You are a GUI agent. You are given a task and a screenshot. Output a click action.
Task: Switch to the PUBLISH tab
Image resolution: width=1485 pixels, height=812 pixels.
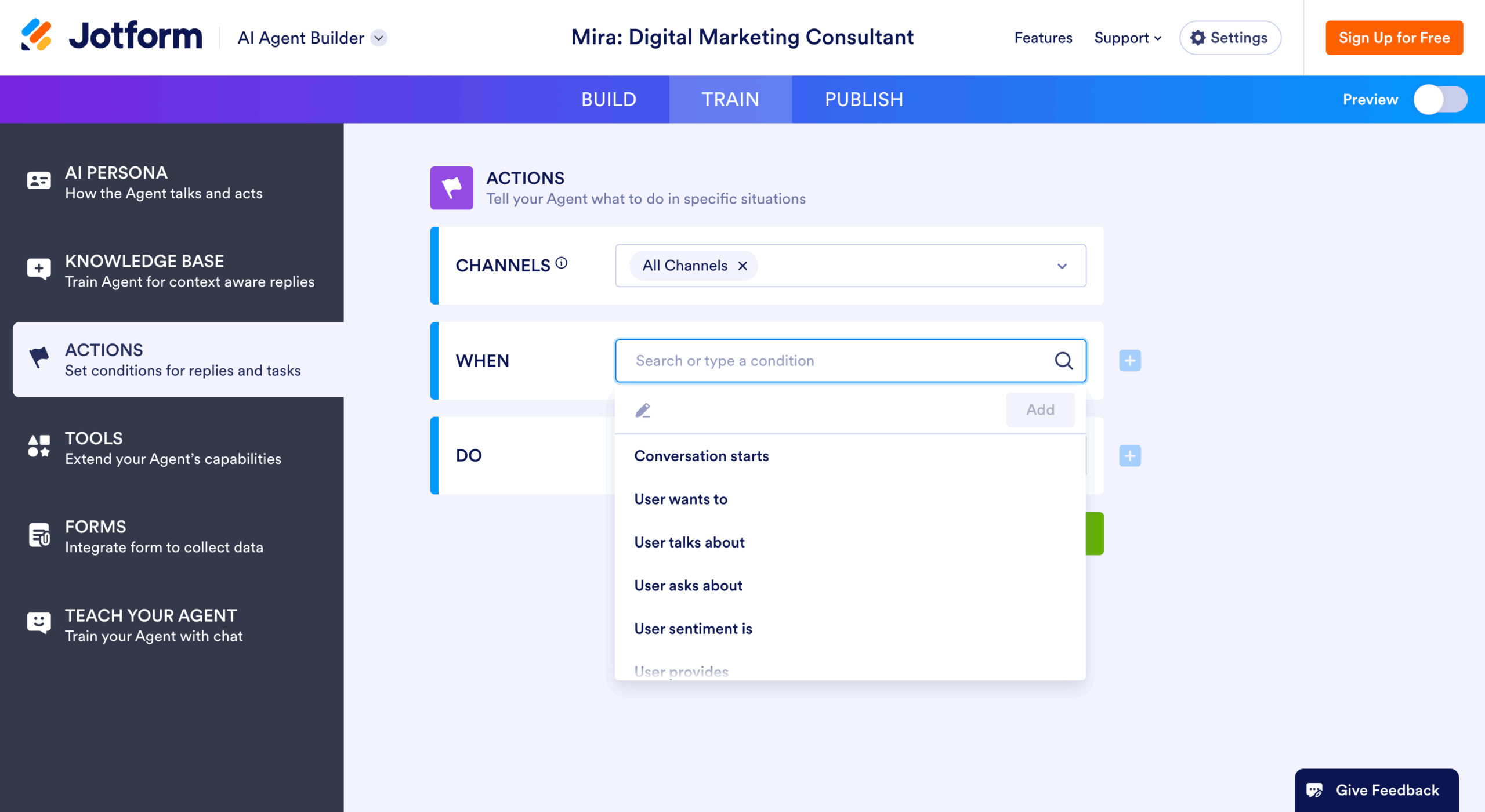[x=864, y=99]
